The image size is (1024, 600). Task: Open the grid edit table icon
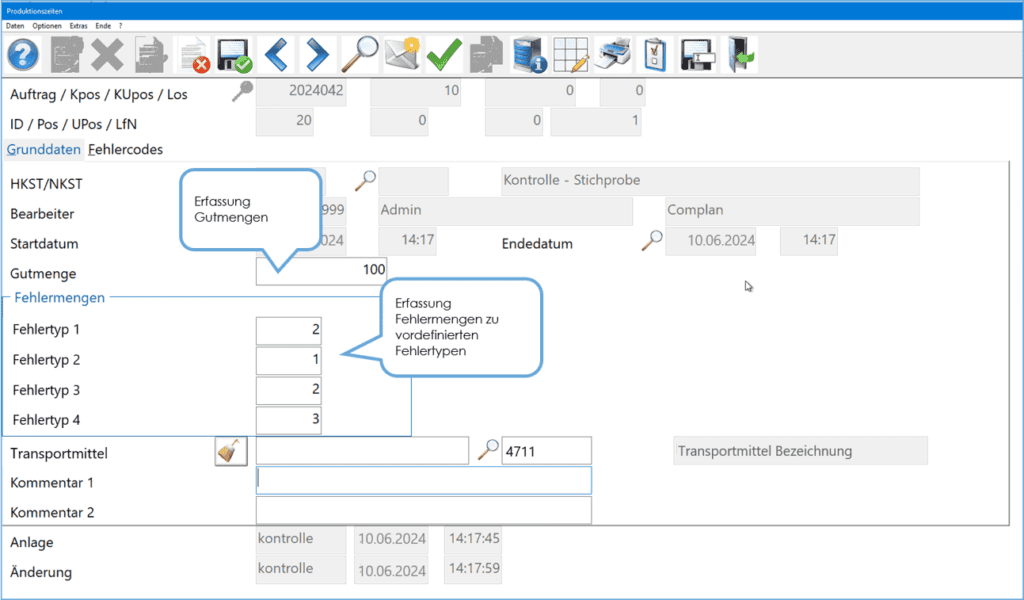coord(571,54)
